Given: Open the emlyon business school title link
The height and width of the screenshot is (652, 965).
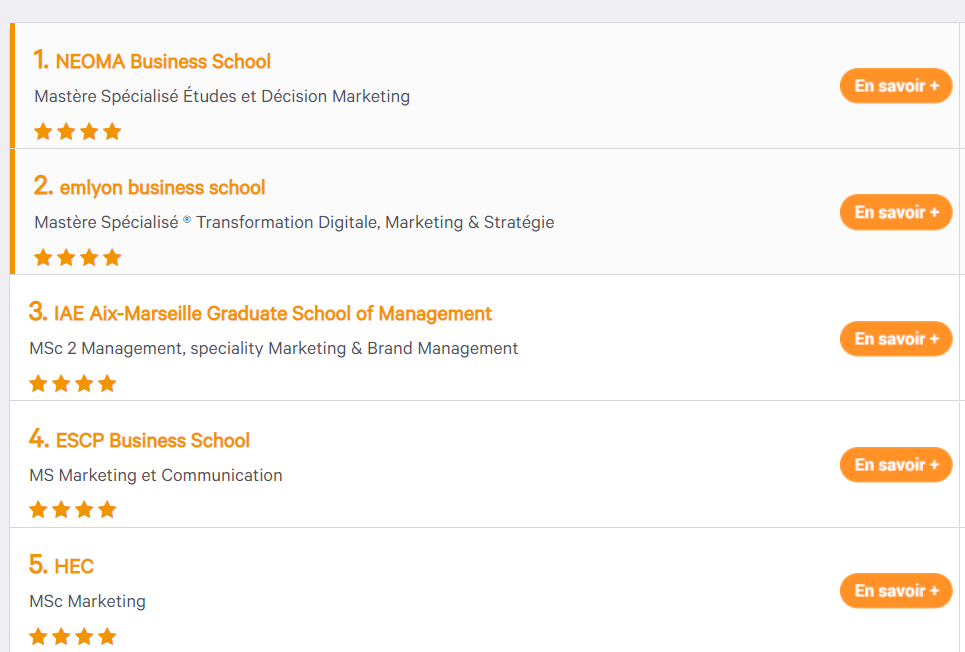Looking at the screenshot, I should click(162, 187).
